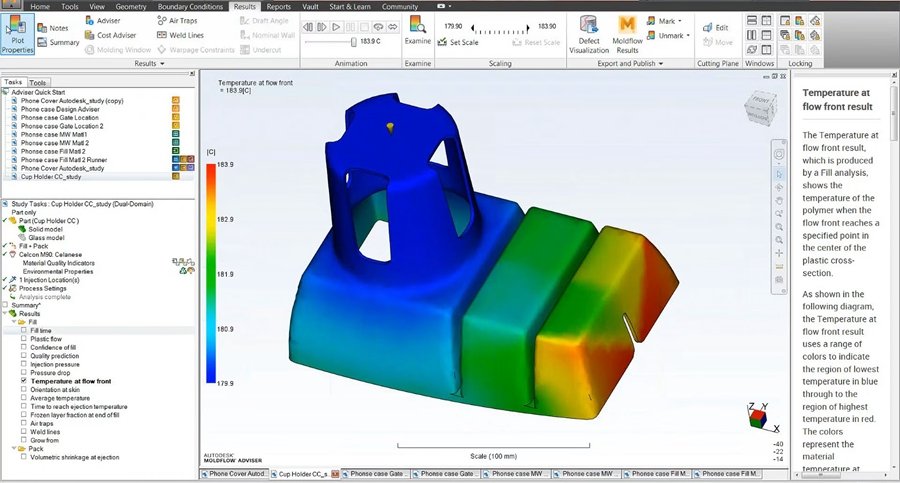Screen dimensions: 900x483
Task: Enable the Fill time result
Action: tap(24, 330)
